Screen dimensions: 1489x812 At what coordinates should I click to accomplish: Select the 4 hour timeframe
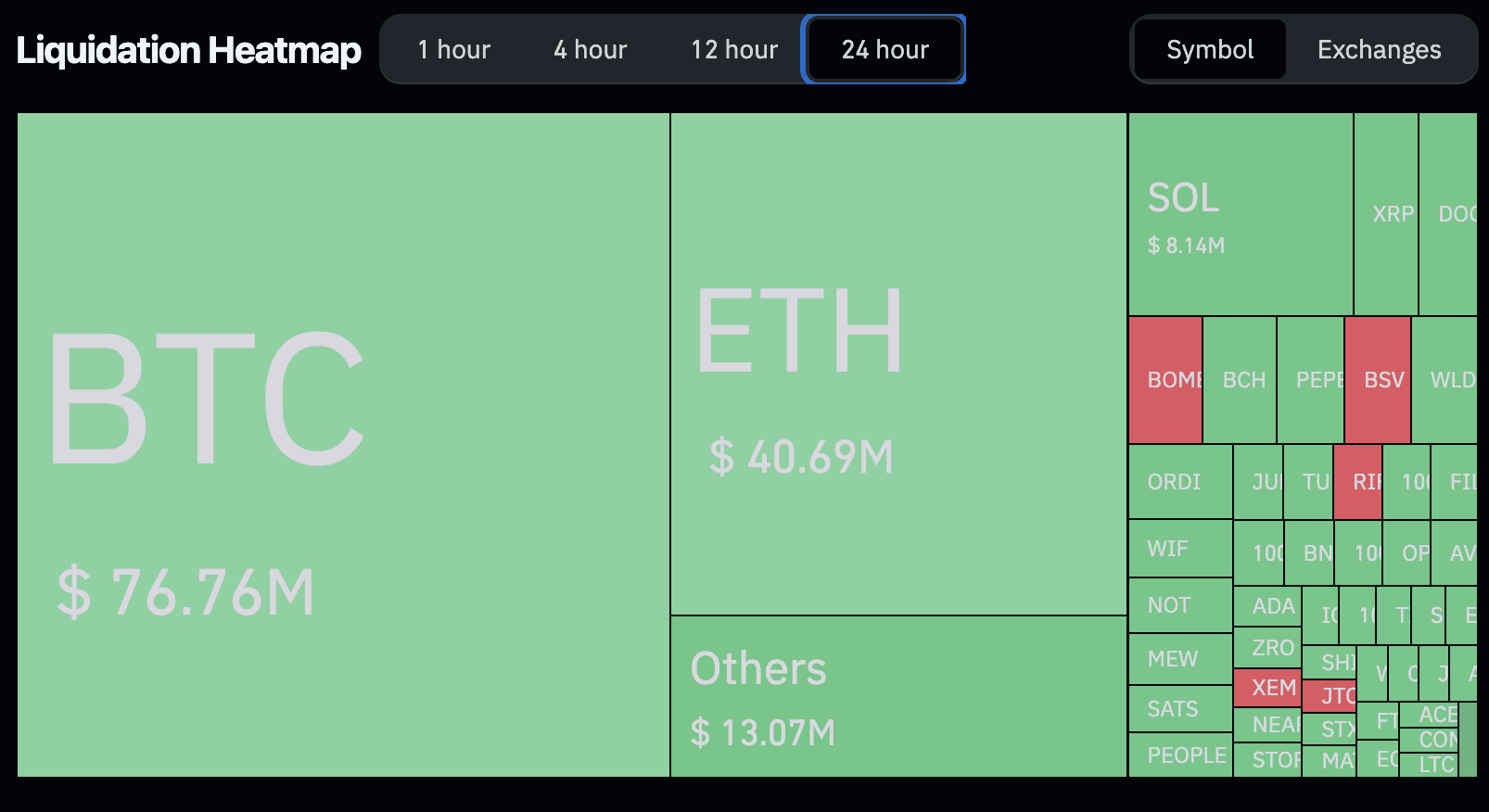pyautogui.click(x=591, y=49)
